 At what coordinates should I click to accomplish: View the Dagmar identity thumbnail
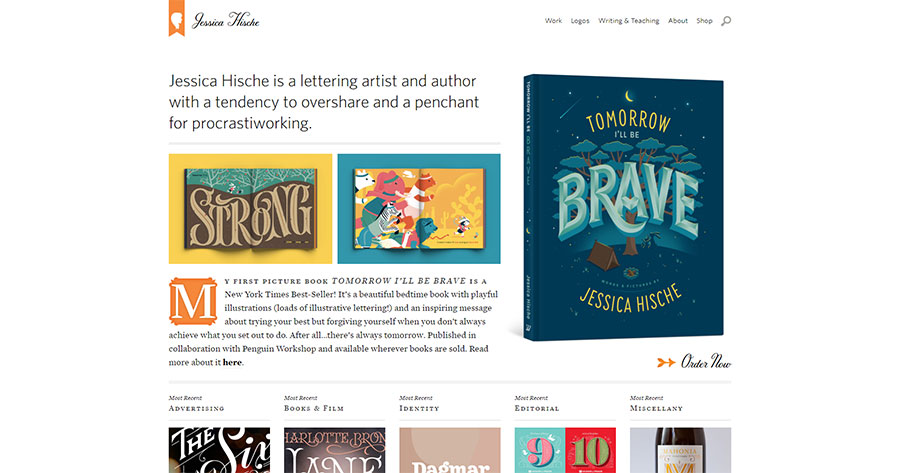450,450
